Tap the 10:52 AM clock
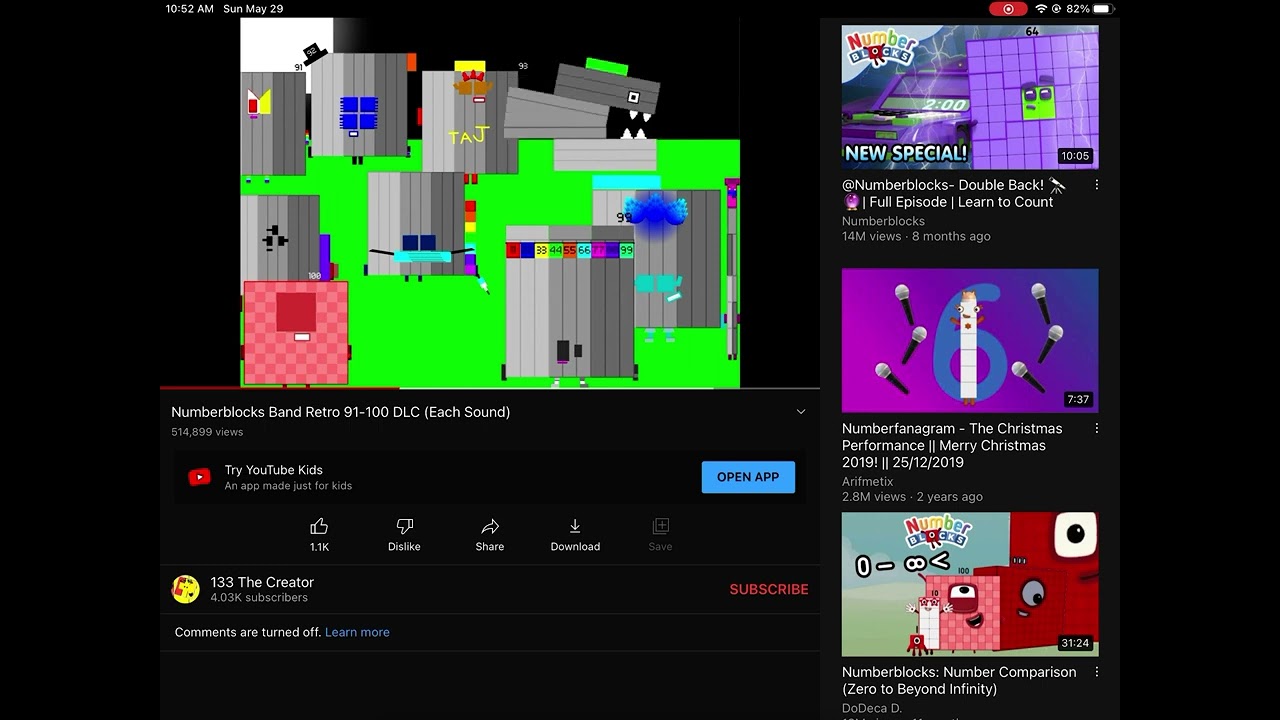 coord(189,9)
